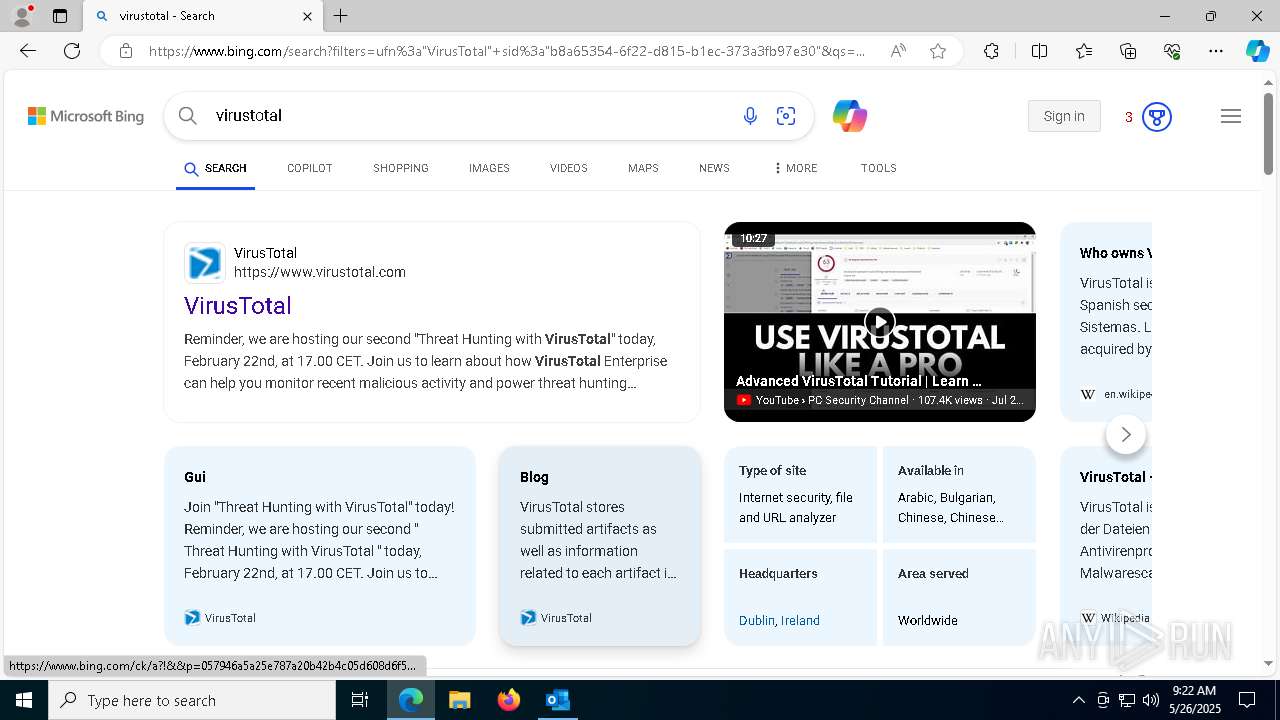The width and height of the screenshot is (1280, 720).
Task: Refresh the page with reload icon
Action: [72, 51]
